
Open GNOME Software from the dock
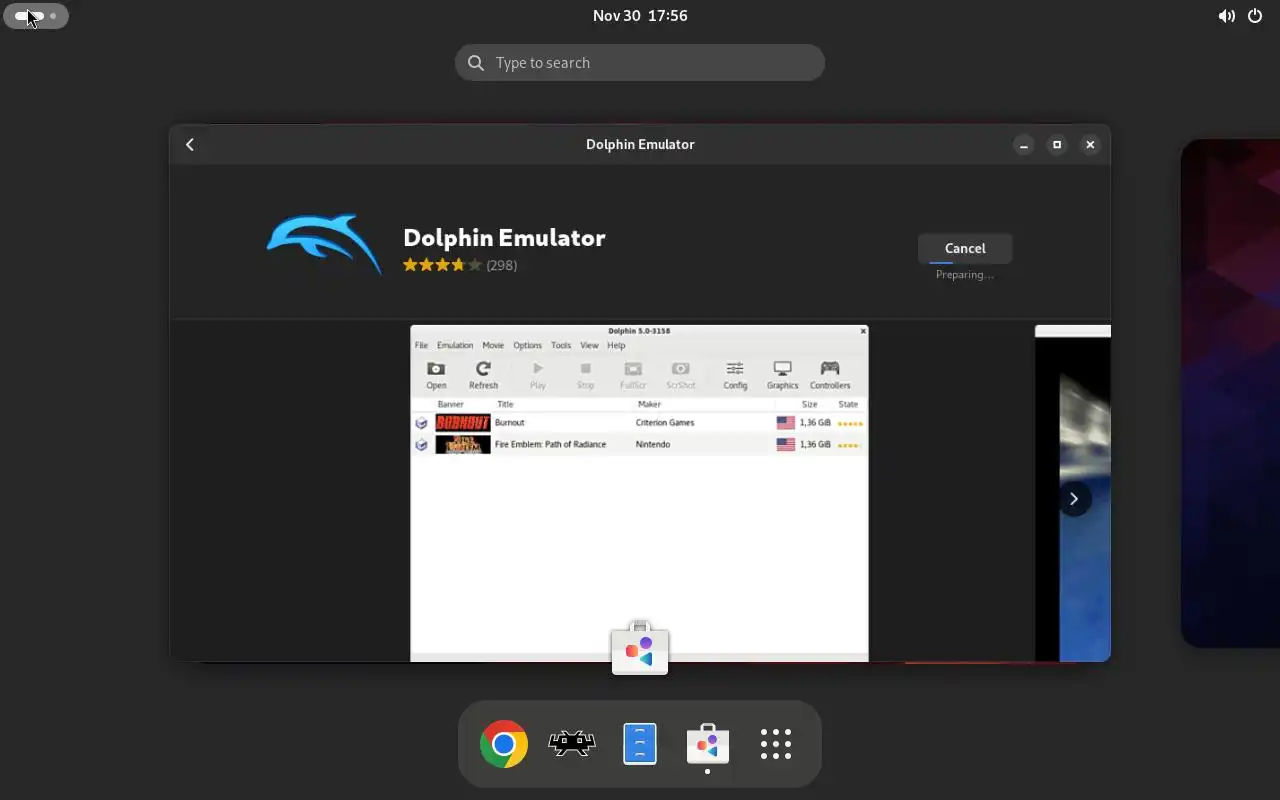click(x=708, y=744)
